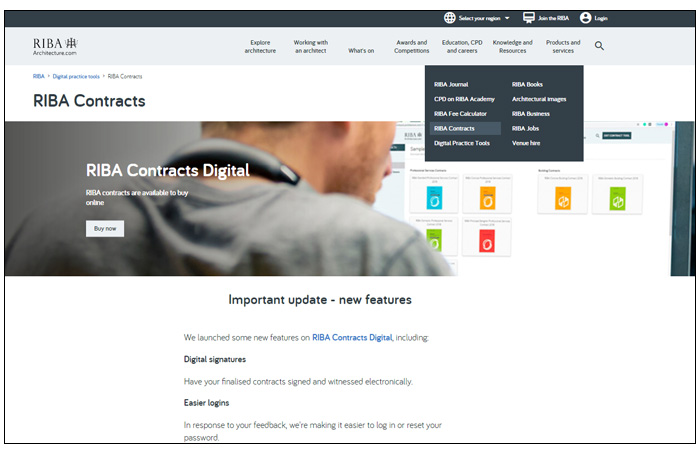Select RIBA Journal in the dropdown
Viewport: 700px width, 455px height.
click(451, 84)
